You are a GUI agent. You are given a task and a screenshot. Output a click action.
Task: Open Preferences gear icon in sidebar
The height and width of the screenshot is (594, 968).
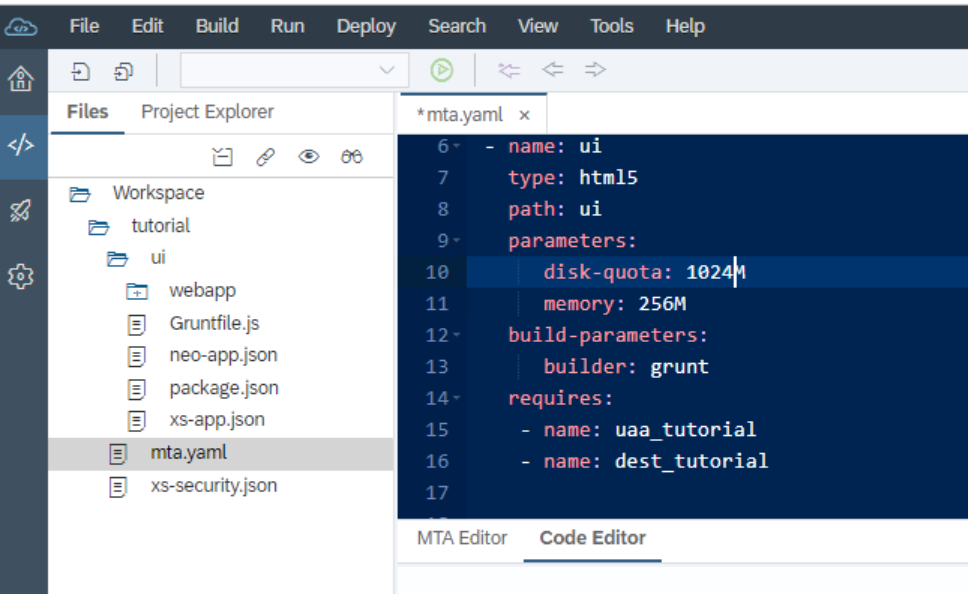coord(21,277)
